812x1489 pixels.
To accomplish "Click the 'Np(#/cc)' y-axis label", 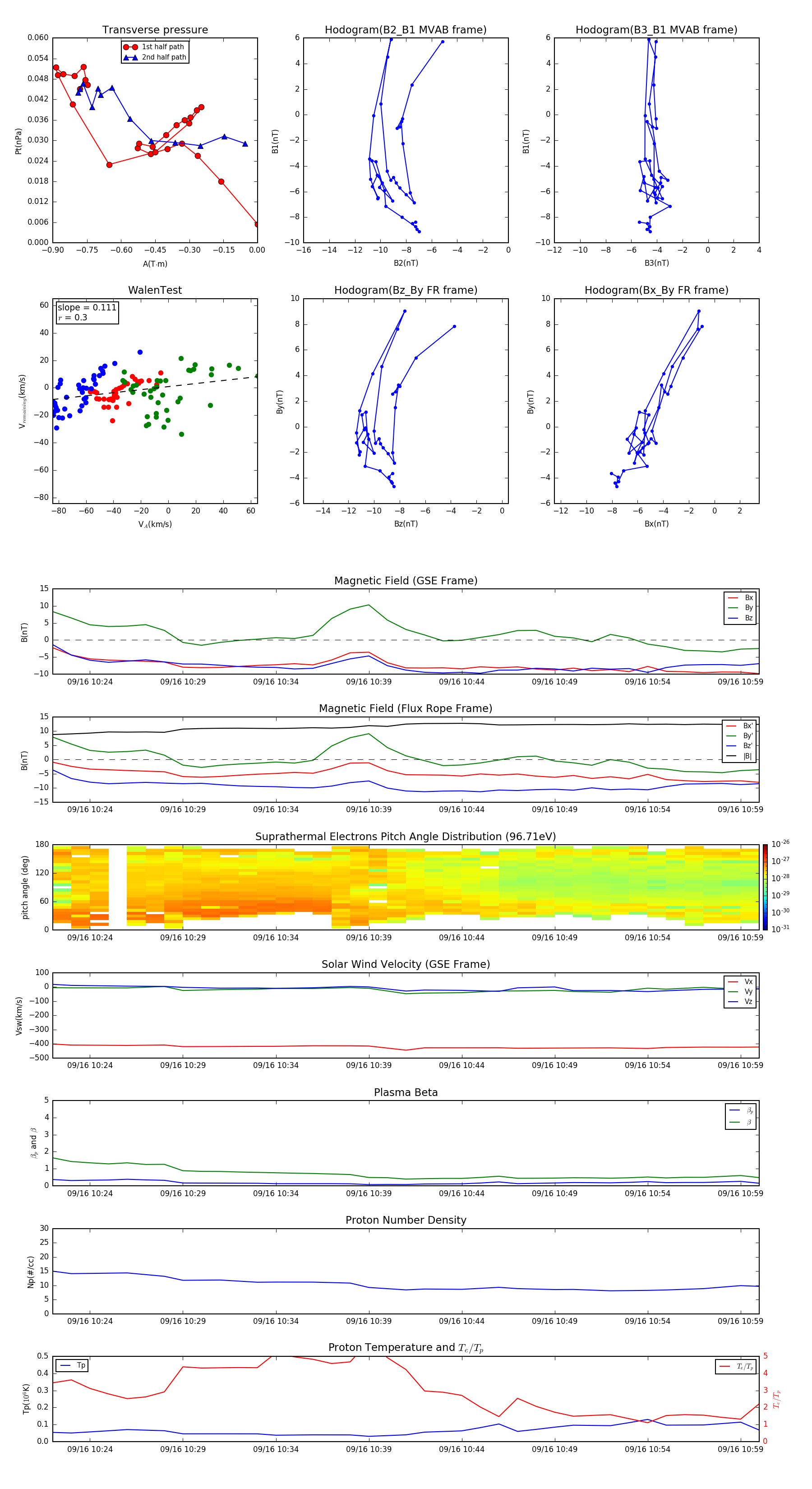I will pos(31,1272).
